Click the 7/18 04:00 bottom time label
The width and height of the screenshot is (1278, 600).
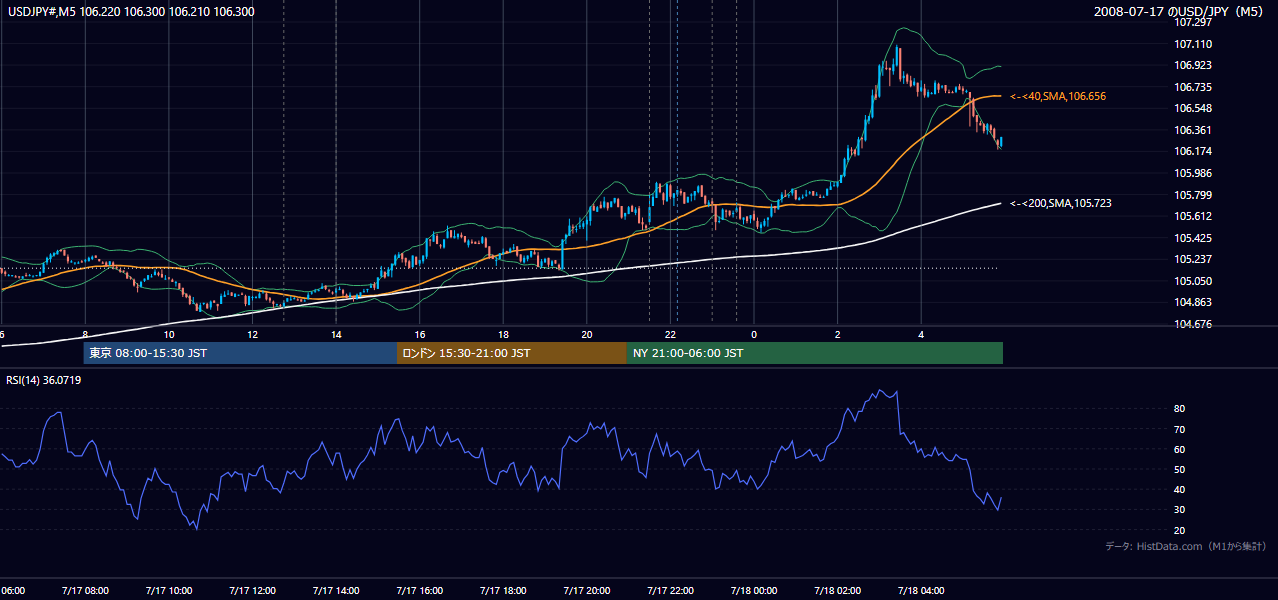pos(921,591)
